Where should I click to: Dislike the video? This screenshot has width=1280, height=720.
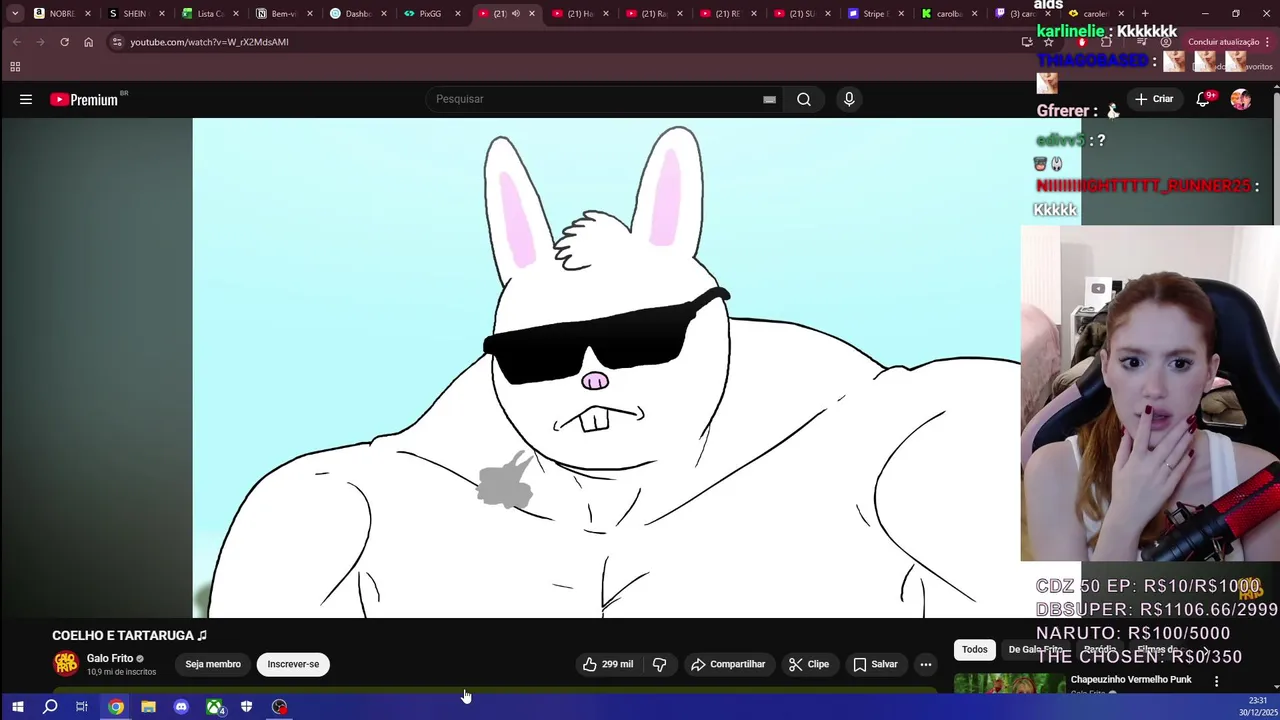(659, 664)
